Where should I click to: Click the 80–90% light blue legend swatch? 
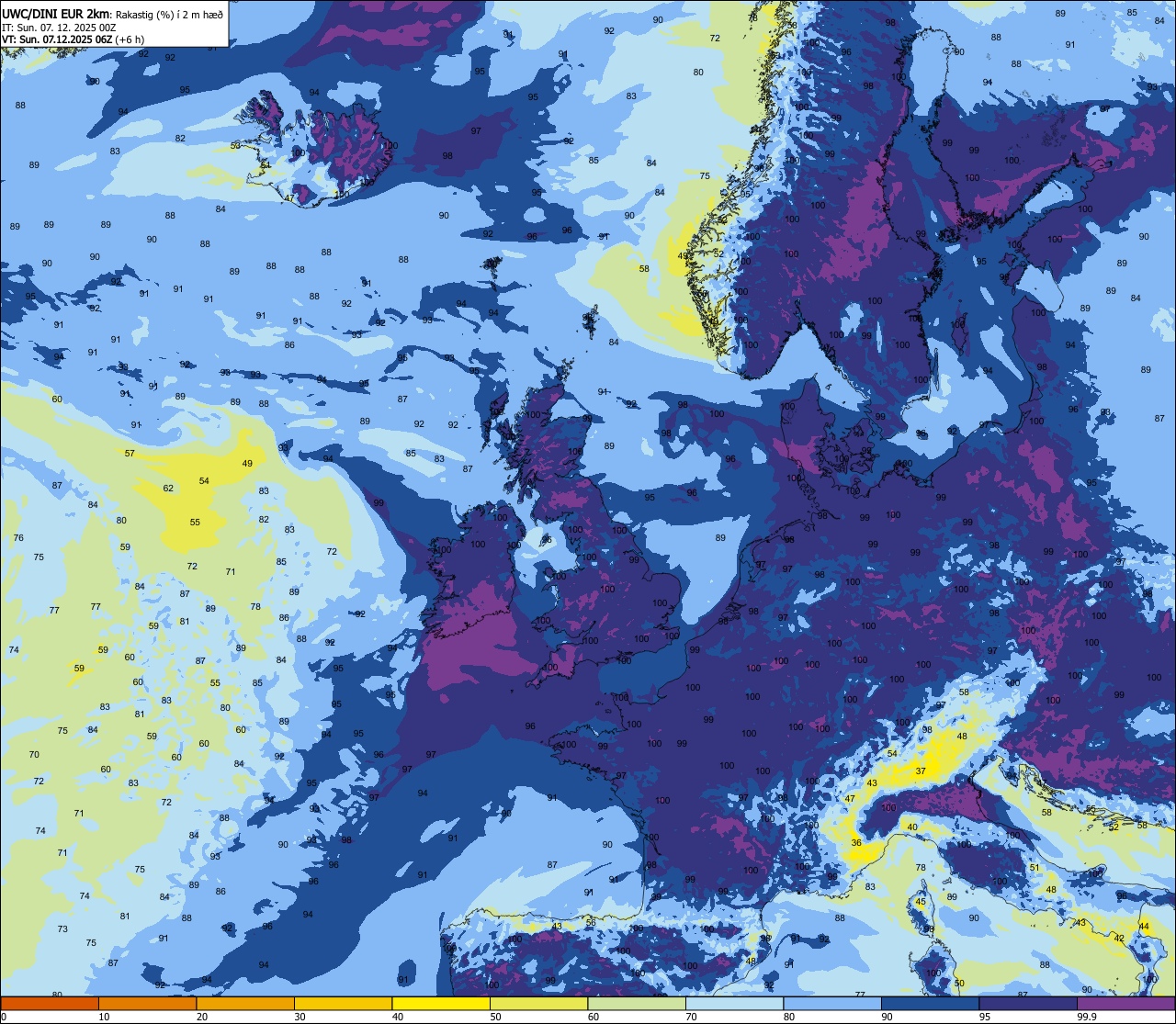(832, 1003)
